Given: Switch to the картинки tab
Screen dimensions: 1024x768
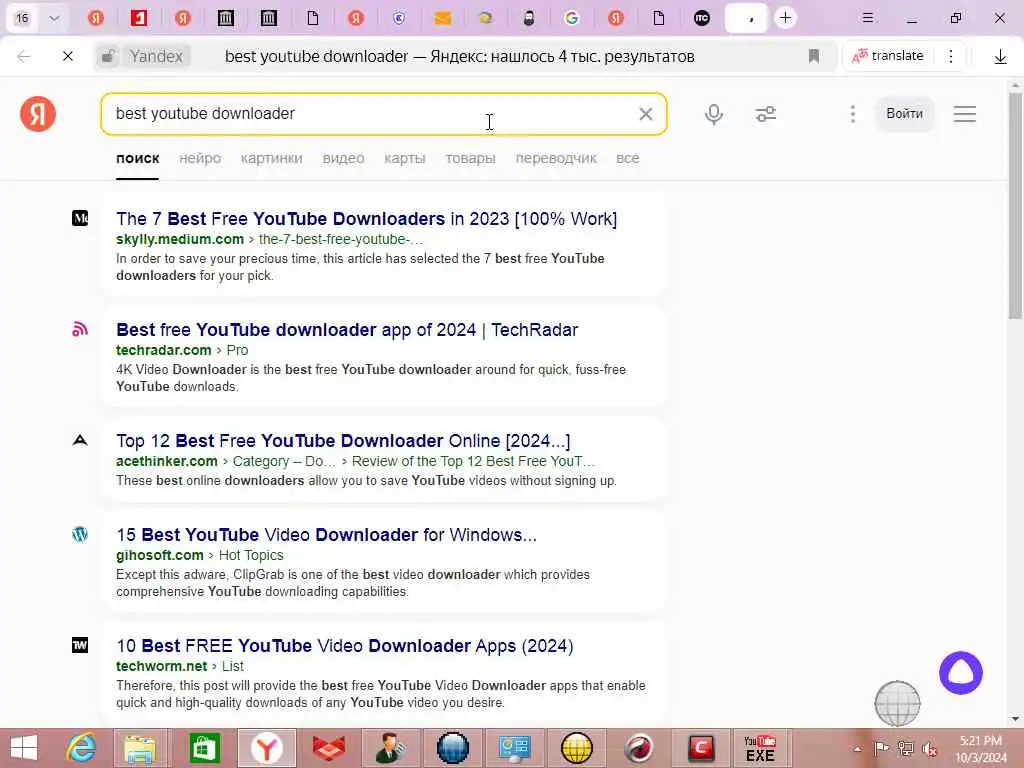Looking at the screenshot, I should pos(271,158).
